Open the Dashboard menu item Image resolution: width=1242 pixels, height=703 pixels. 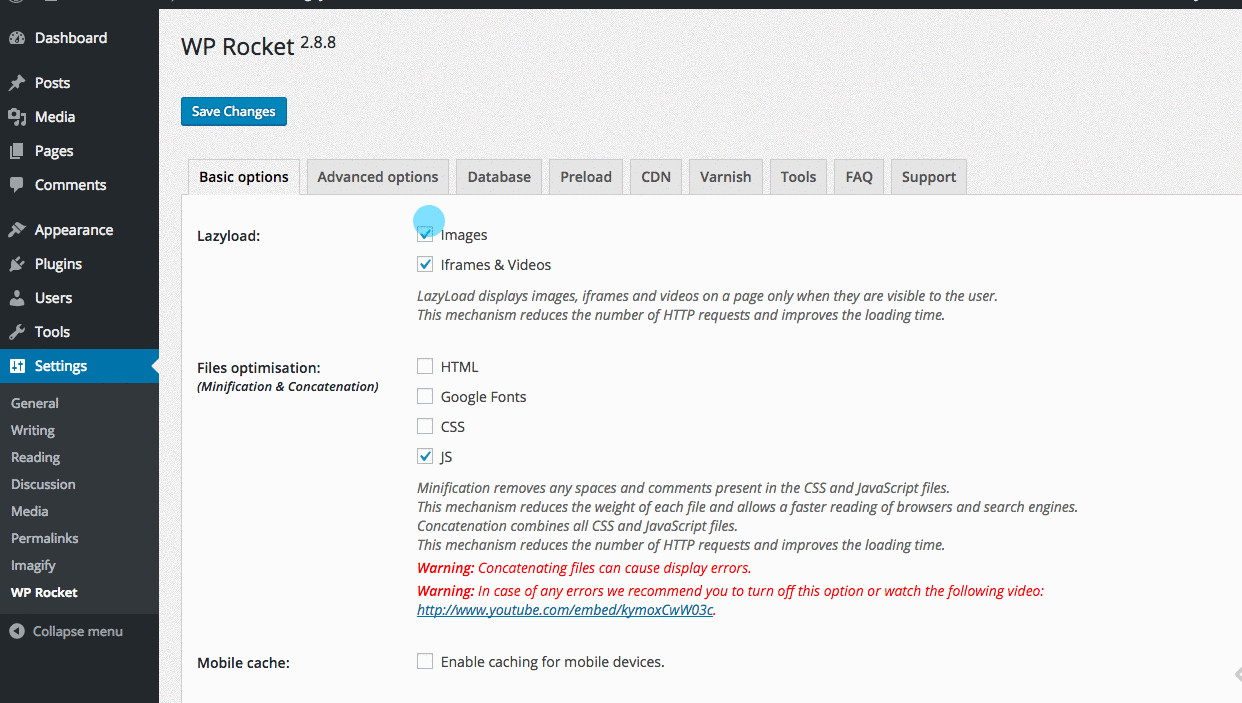(x=79, y=38)
